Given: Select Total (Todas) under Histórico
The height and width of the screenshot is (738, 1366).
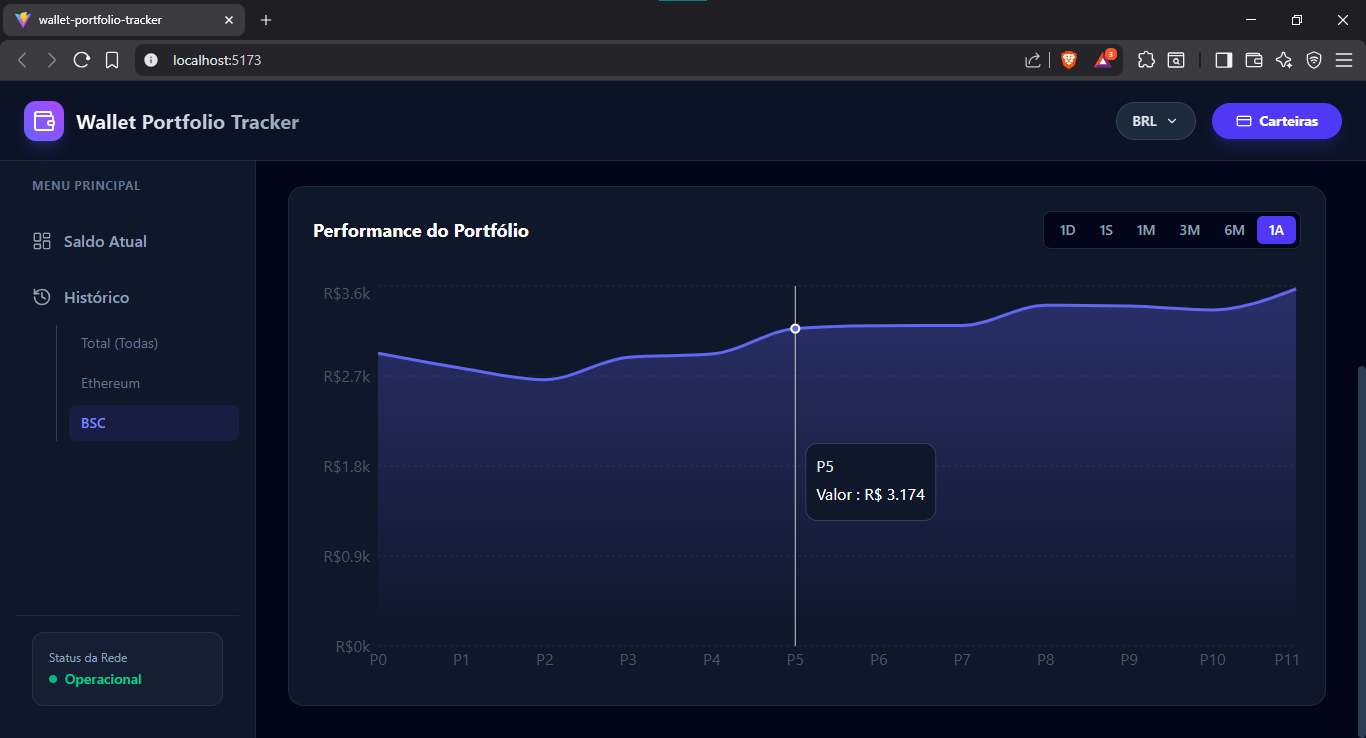Looking at the screenshot, I should 119,343.
